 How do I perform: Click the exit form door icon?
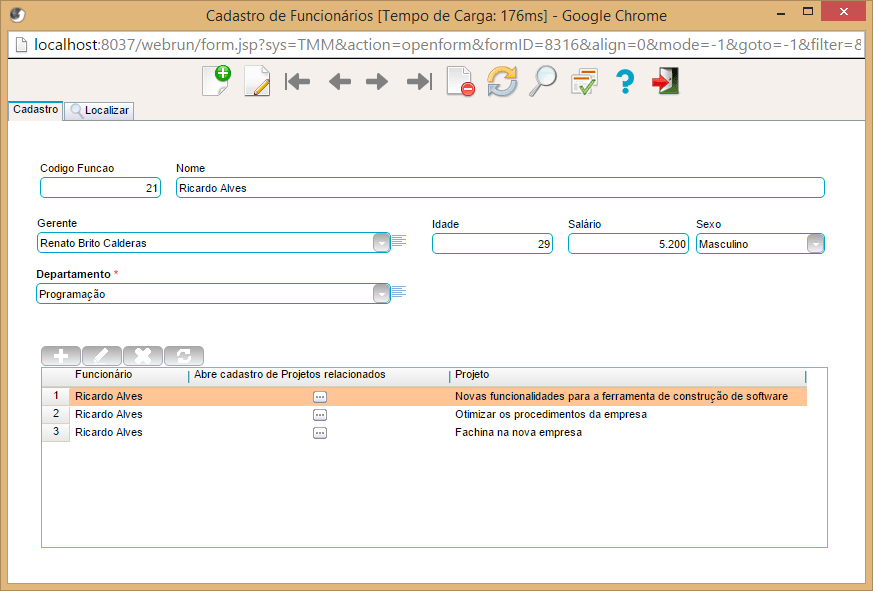tap(665, 81)
